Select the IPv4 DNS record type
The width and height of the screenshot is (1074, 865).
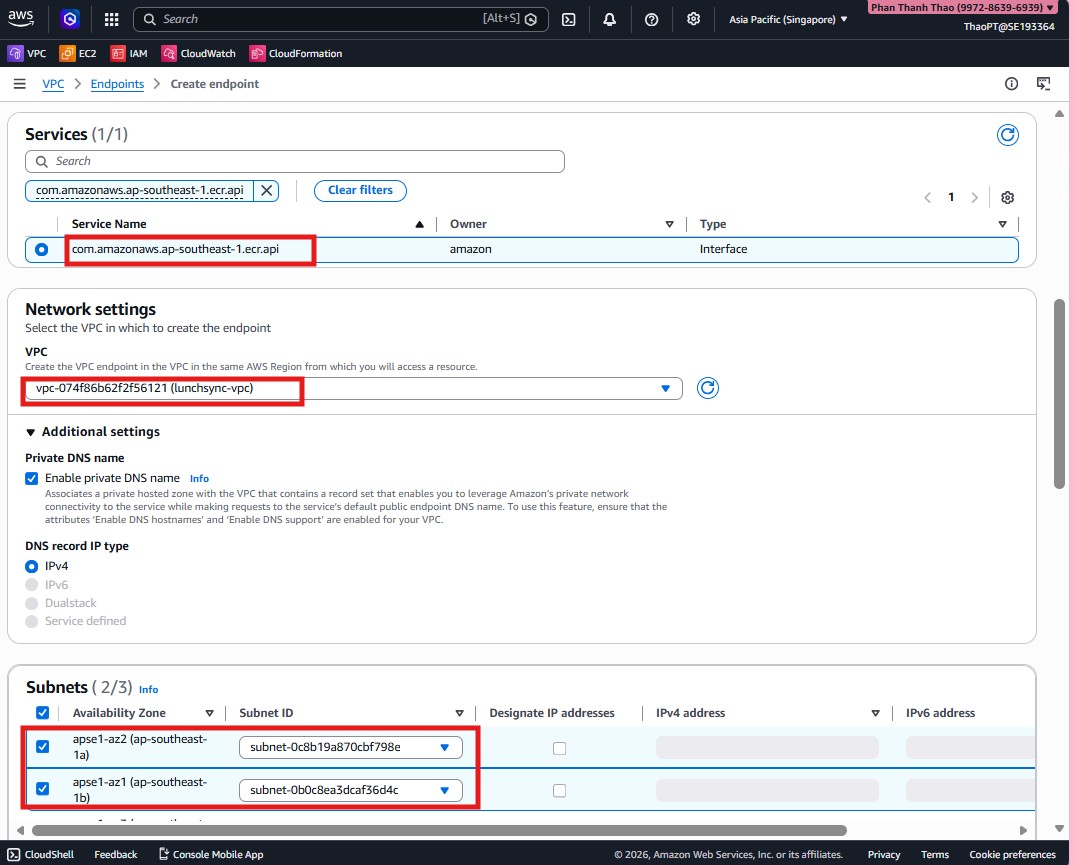32,566
